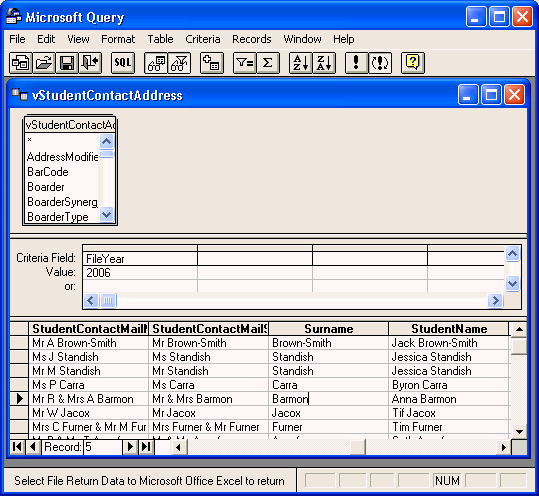Click the Query Now exclamation icon
The width and height of the screenshot is (539, 496).
tap(356, 63)
